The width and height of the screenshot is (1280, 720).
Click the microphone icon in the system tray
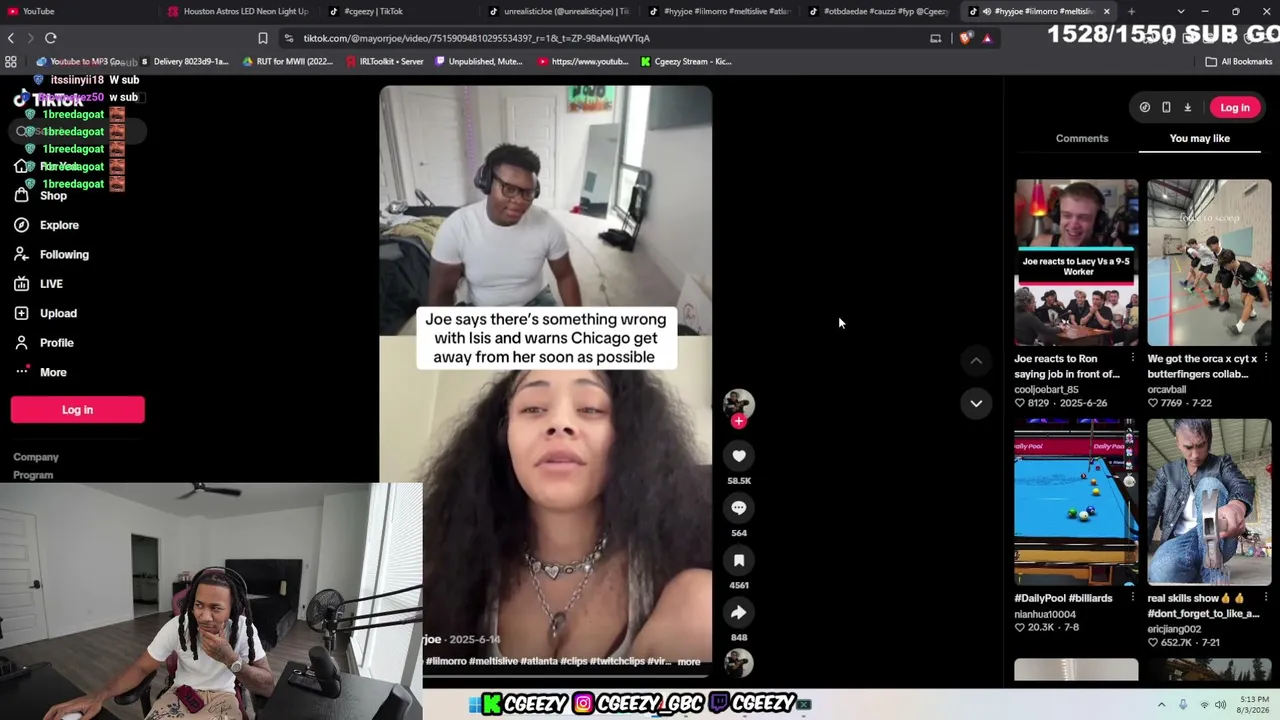(1183, 705)
